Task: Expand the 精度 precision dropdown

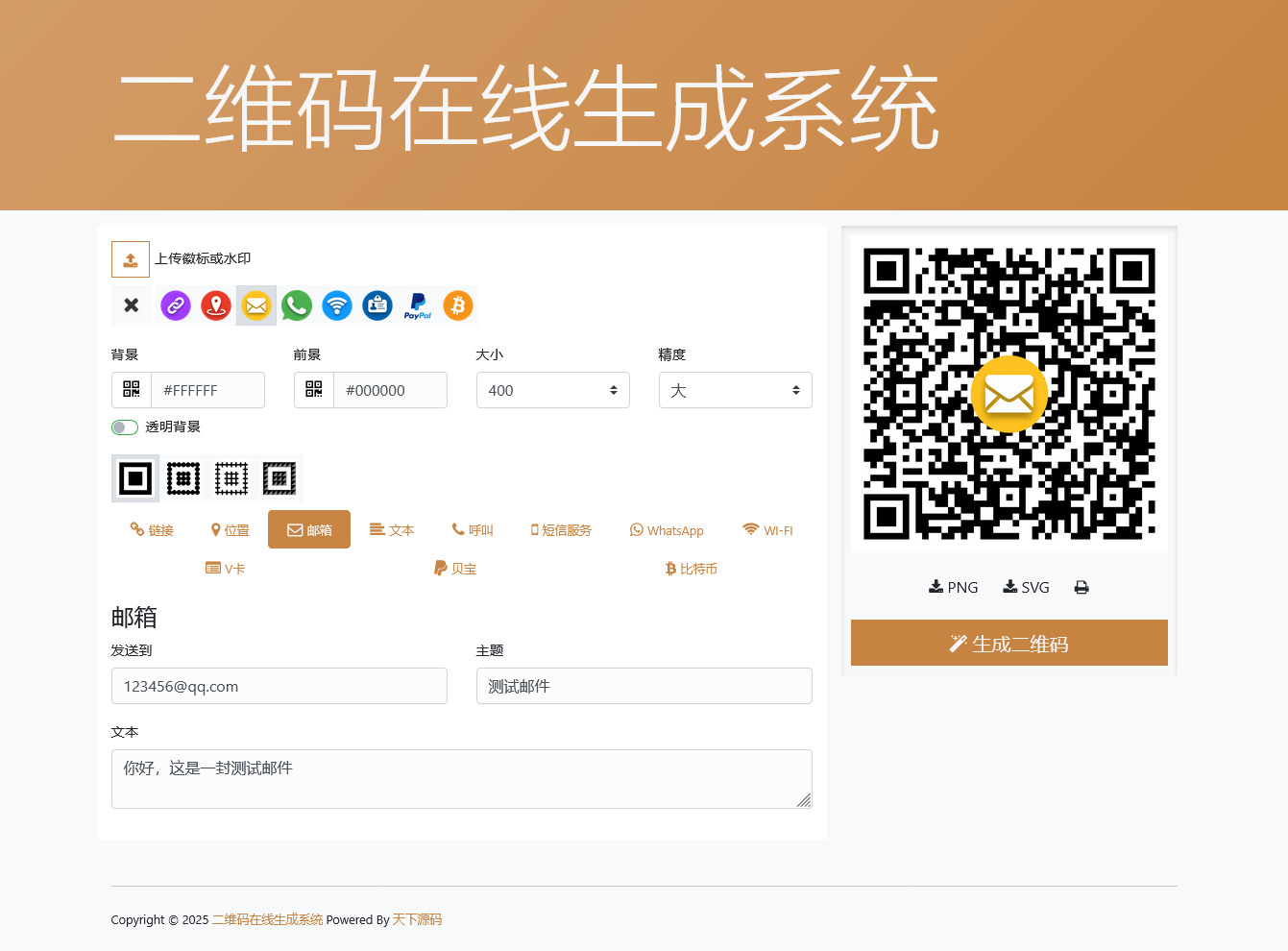Action: coord(735,390)
